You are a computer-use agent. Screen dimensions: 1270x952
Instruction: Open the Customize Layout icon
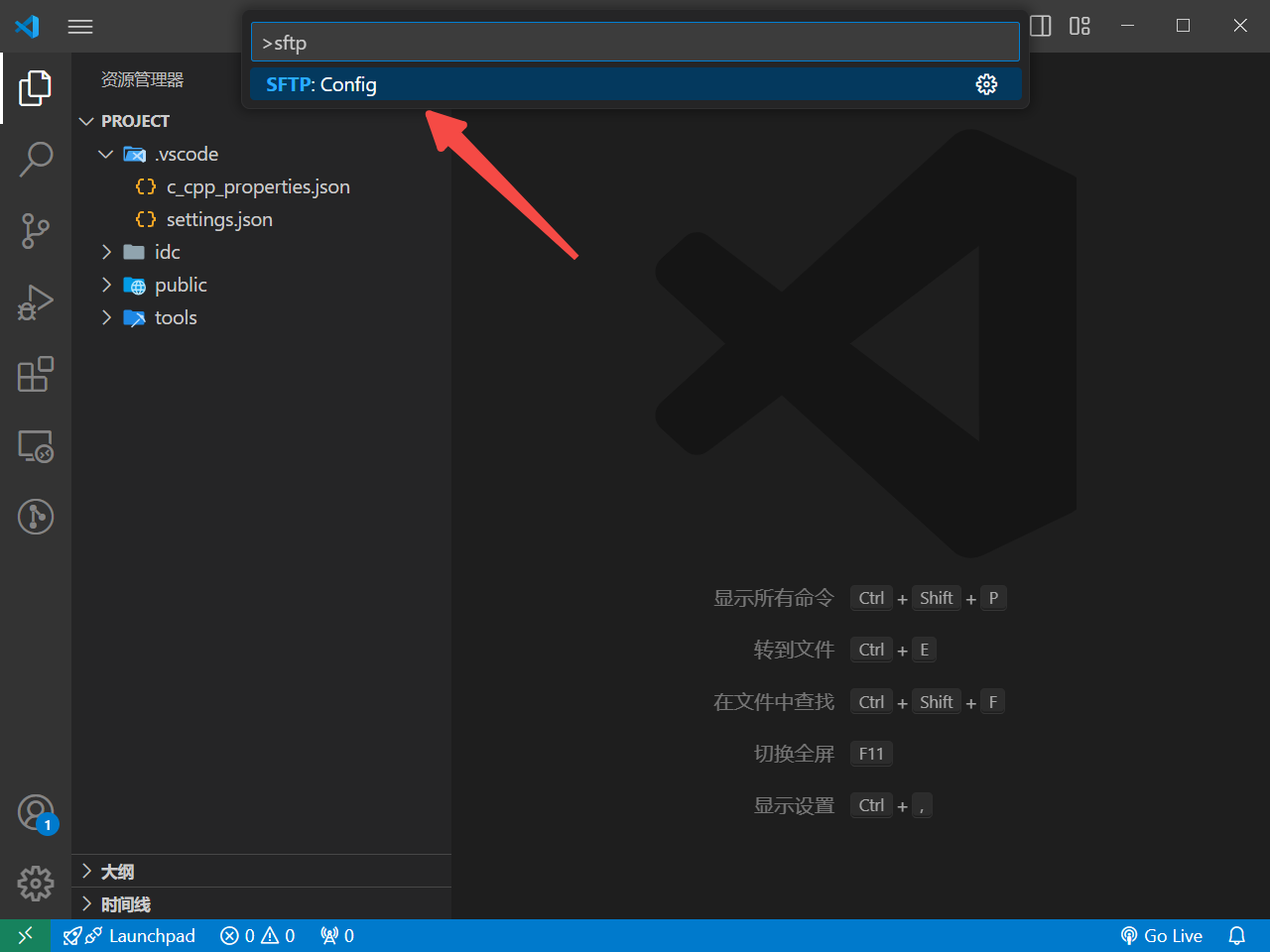tap(1079, 26)
